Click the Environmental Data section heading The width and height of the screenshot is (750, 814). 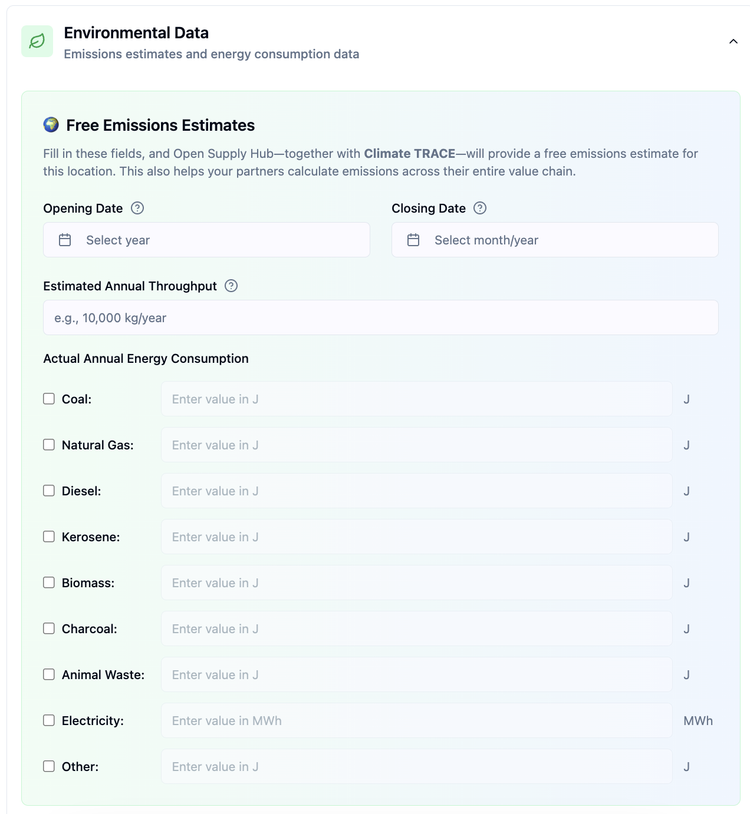click(136, 33)
